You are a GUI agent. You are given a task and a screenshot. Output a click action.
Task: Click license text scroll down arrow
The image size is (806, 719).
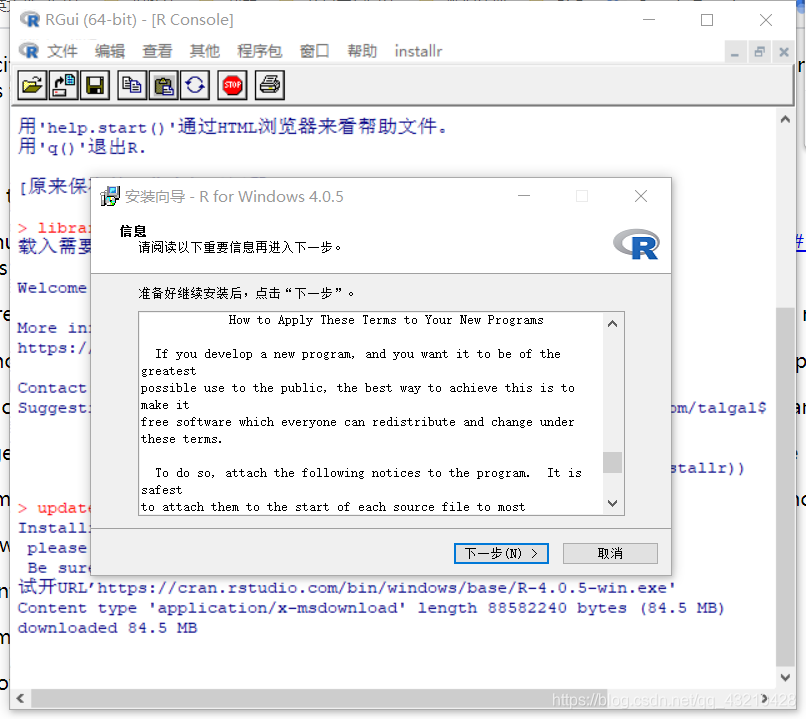[x=612, y=503]
